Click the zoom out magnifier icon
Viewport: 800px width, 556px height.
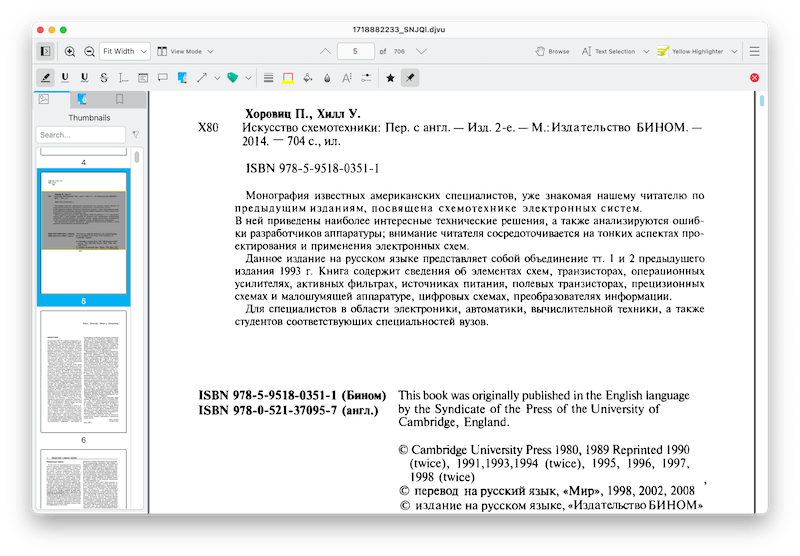coord(89,51)
